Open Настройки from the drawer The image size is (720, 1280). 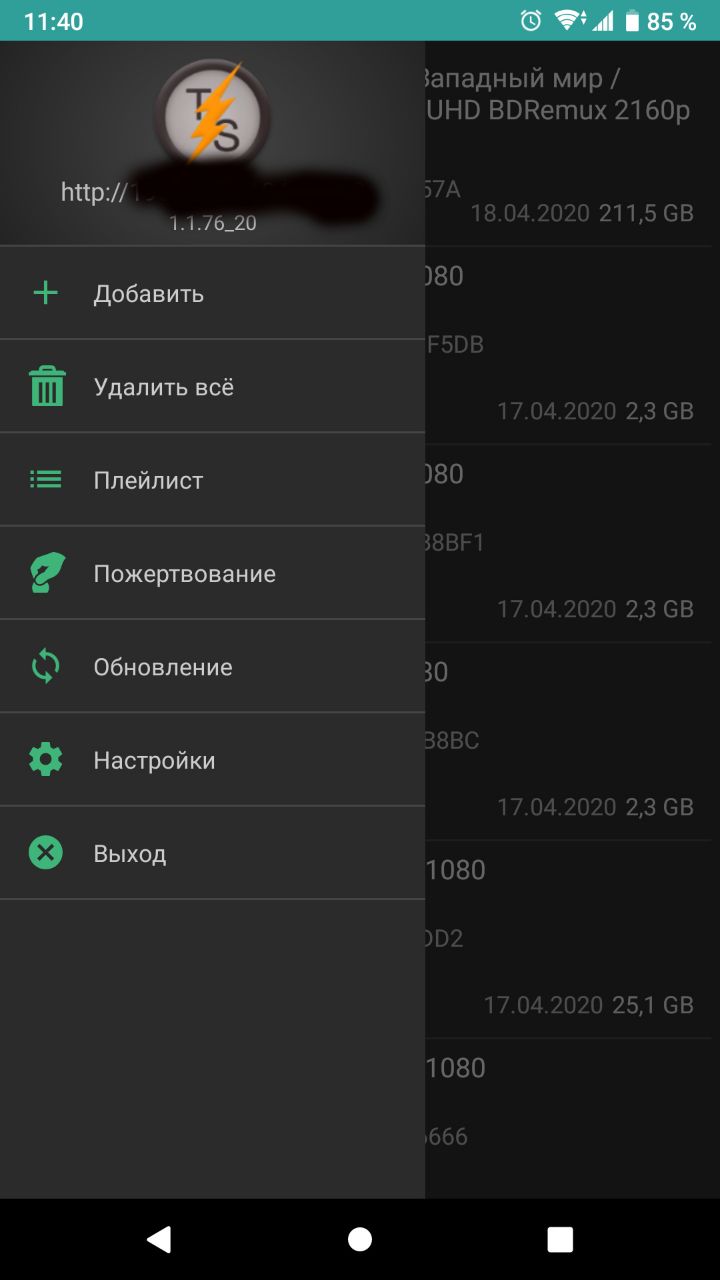212,760
